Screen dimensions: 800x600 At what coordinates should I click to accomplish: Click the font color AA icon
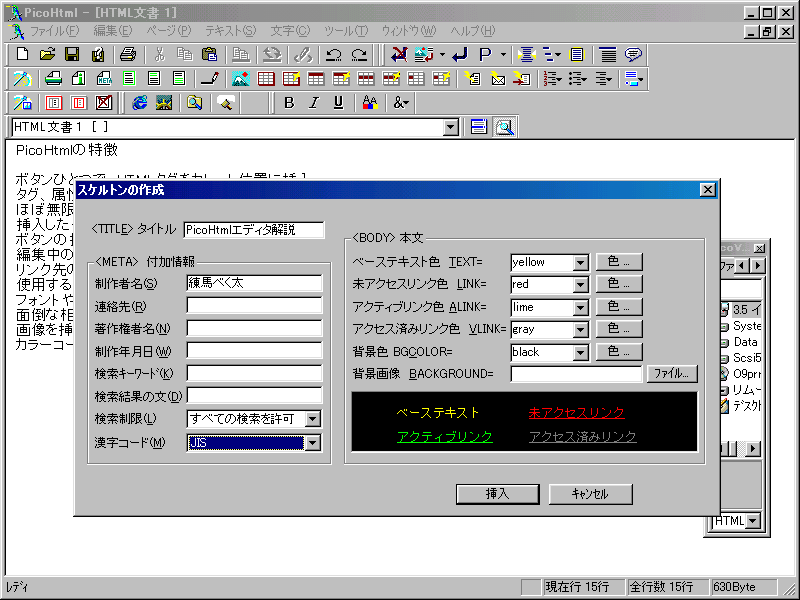pyautogui.click(x=369, y=102)
